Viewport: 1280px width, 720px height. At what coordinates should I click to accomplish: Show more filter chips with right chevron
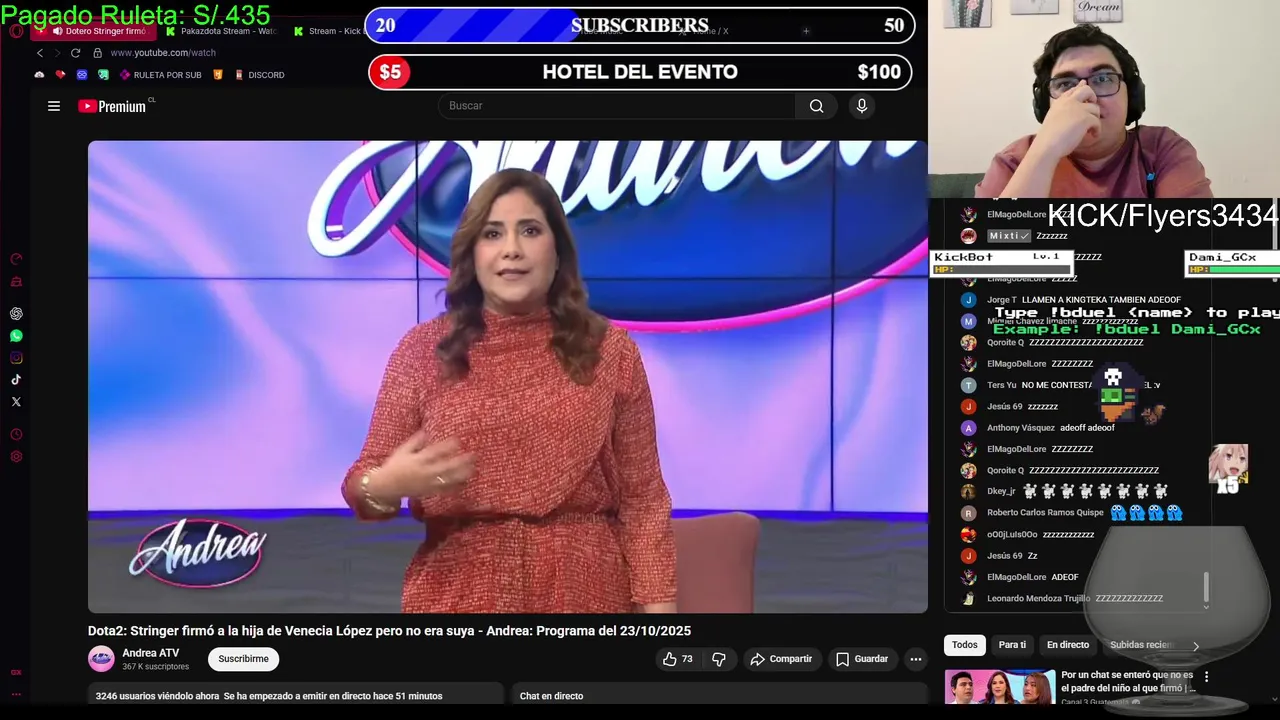pos(1195,646)
